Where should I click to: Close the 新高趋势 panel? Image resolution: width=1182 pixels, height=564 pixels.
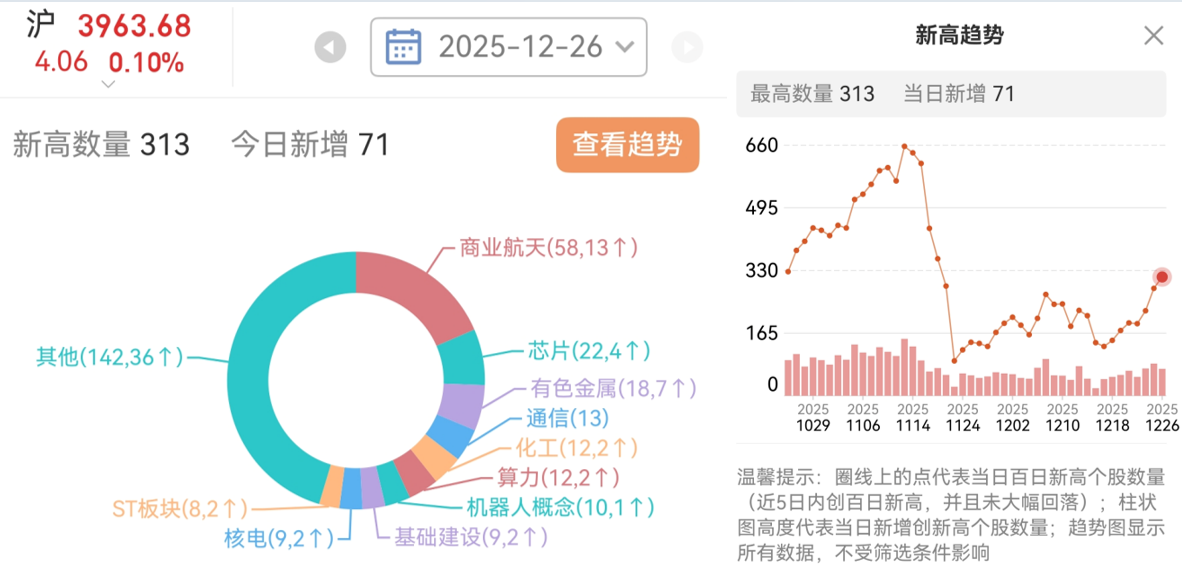click(1153, 36)
